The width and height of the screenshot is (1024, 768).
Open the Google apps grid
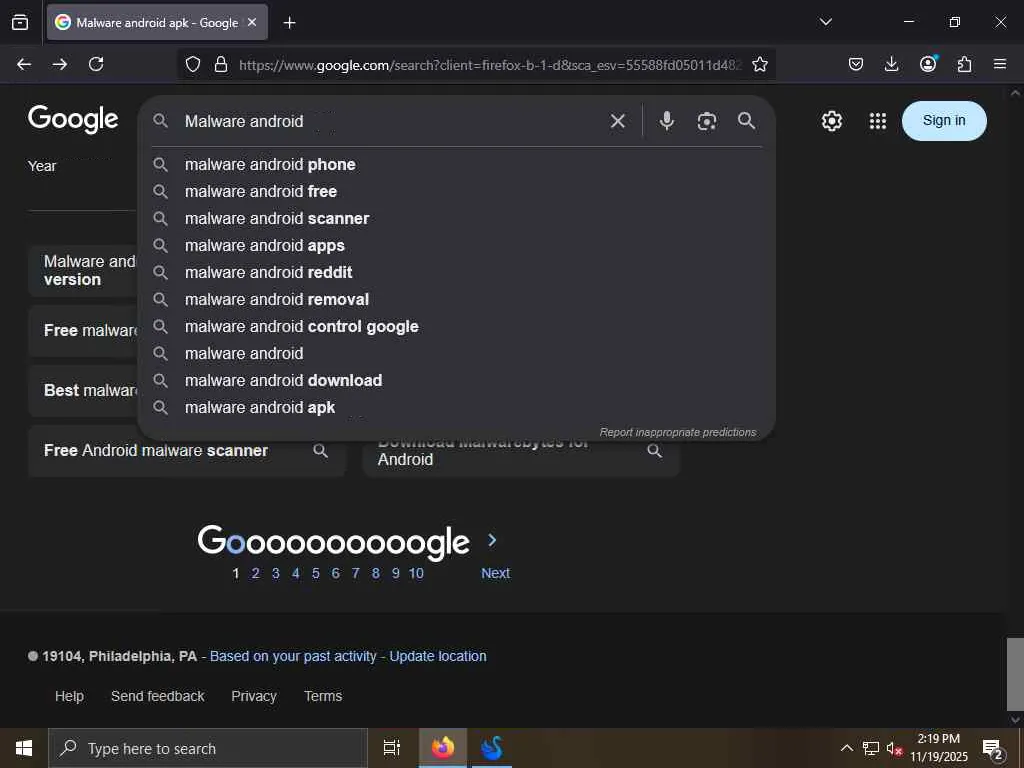pyautogui.click(x=878, y=121)
